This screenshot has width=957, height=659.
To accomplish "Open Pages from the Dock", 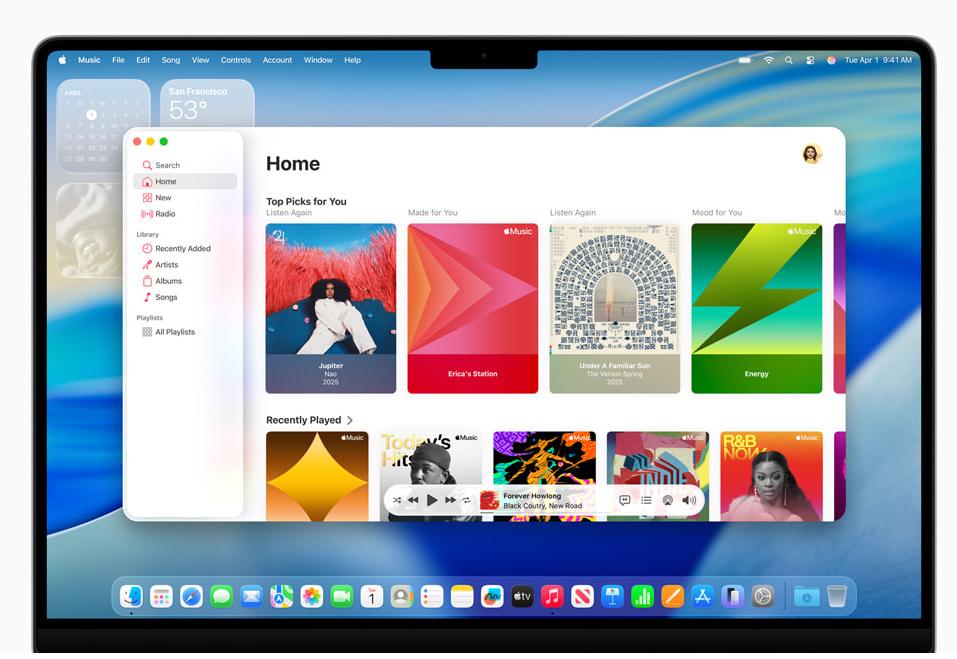I will [x=673, y=596].
